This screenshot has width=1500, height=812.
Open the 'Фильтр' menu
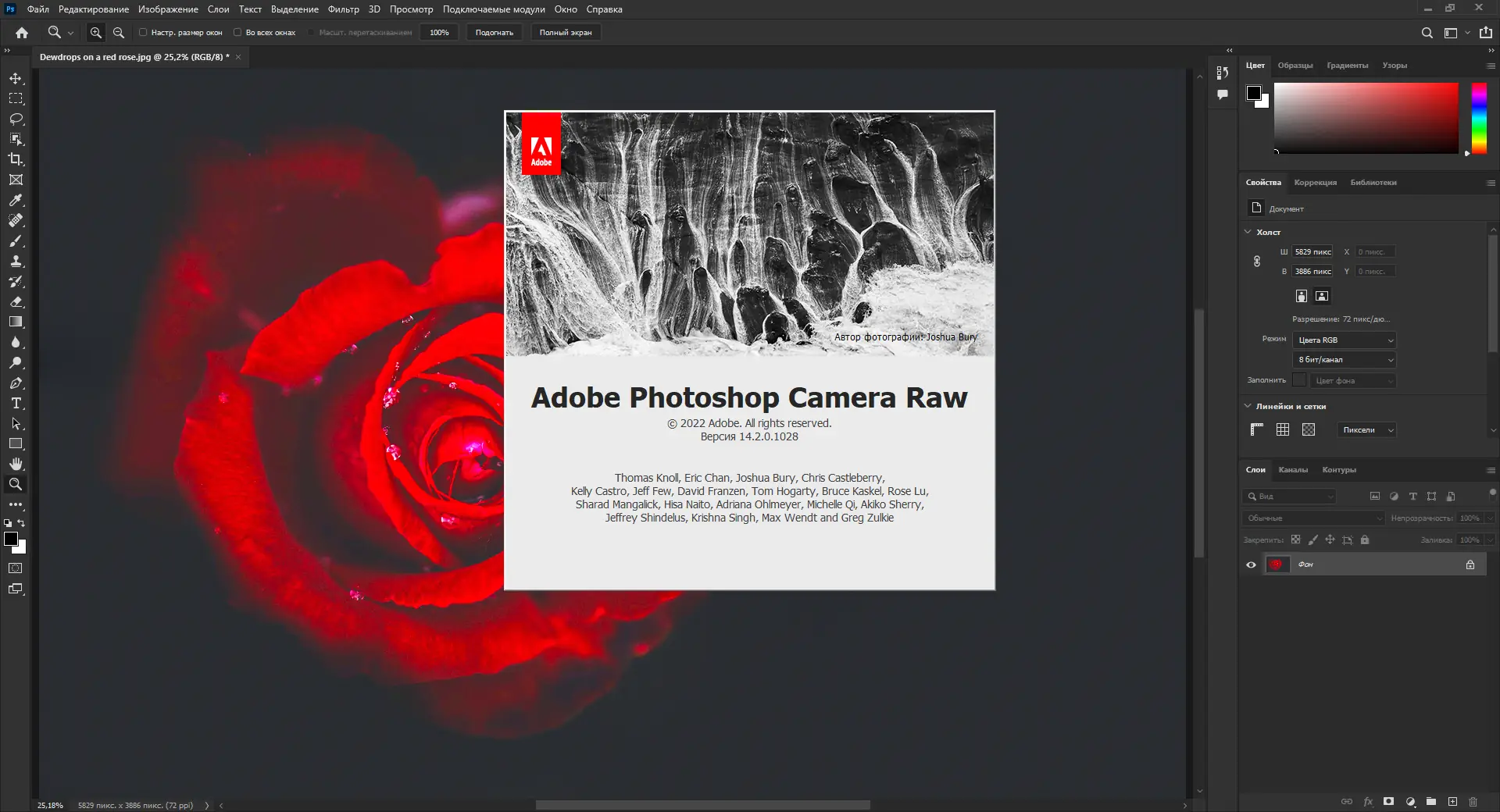point(343,9)
